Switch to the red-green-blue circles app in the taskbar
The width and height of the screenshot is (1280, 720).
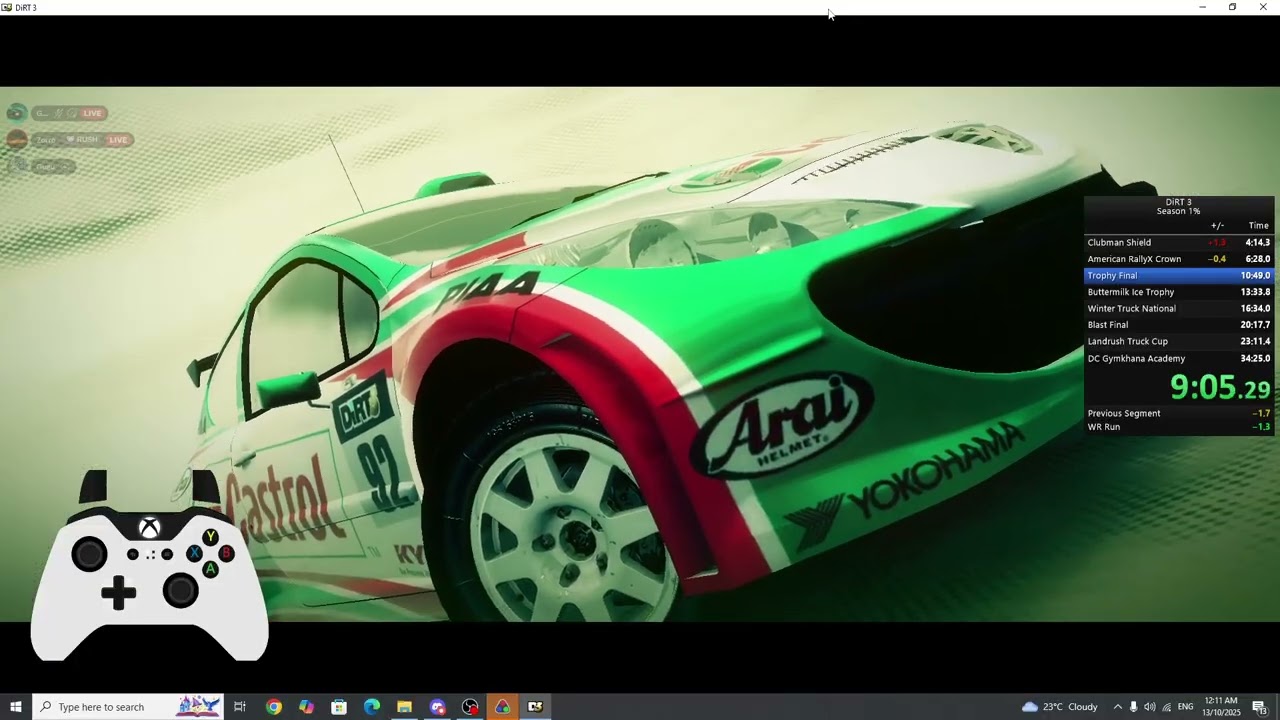[x=502, y=707]
